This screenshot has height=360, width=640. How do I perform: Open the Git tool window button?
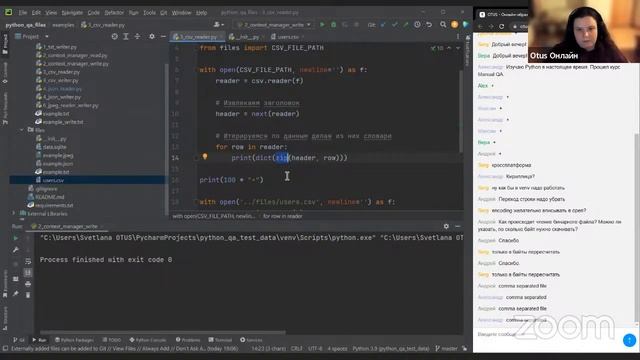click(19, 340)
